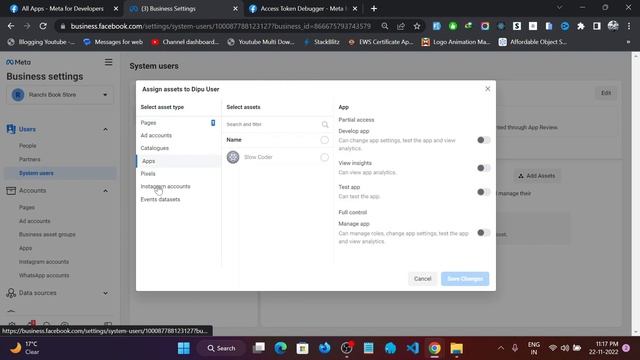The height and width of the screenshot is (360, 640).
Task: Enable the Develop app toggle
Action: click(x=483, y=140)
